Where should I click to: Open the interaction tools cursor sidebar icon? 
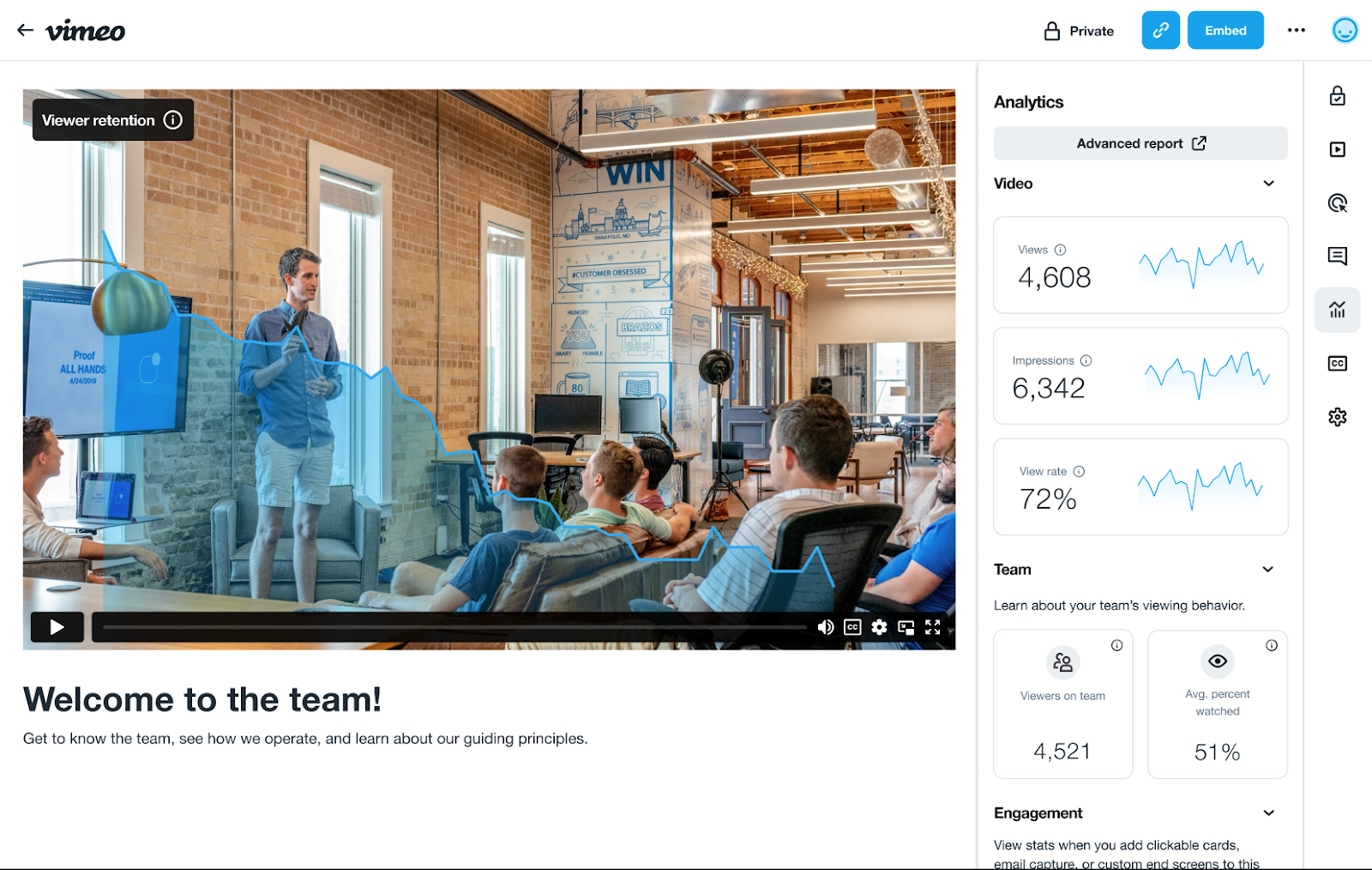click(x=1337, y=203)
